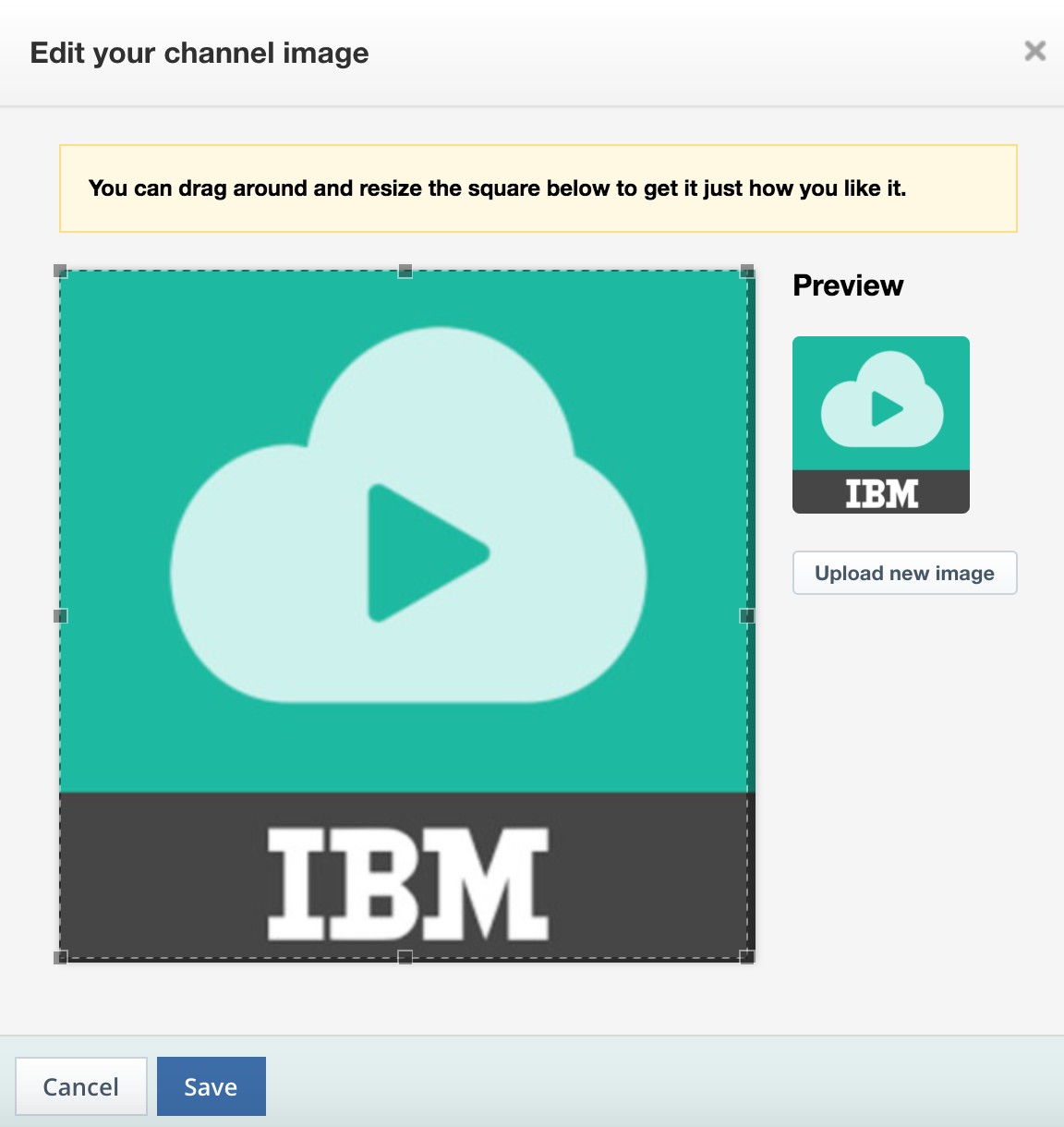The width and height of the screenshot is (1064, 1127).
Task: Click the bottom-left crop handle
Action: coord(60,957)
